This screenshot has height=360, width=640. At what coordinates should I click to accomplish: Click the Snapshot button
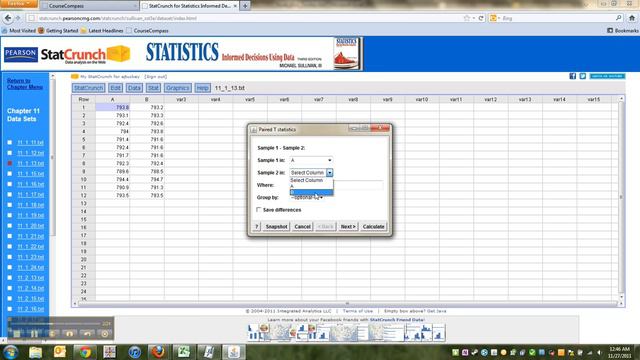coord(276,227)
